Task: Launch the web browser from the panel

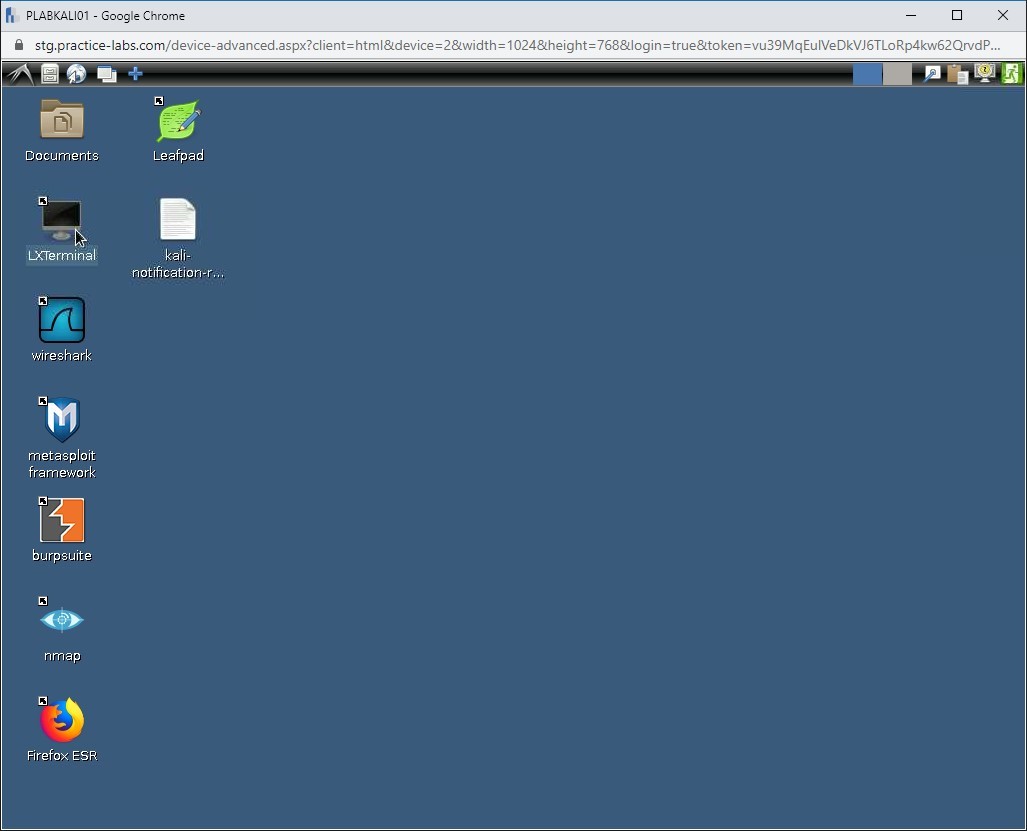Action: click(x=77, y=73)
